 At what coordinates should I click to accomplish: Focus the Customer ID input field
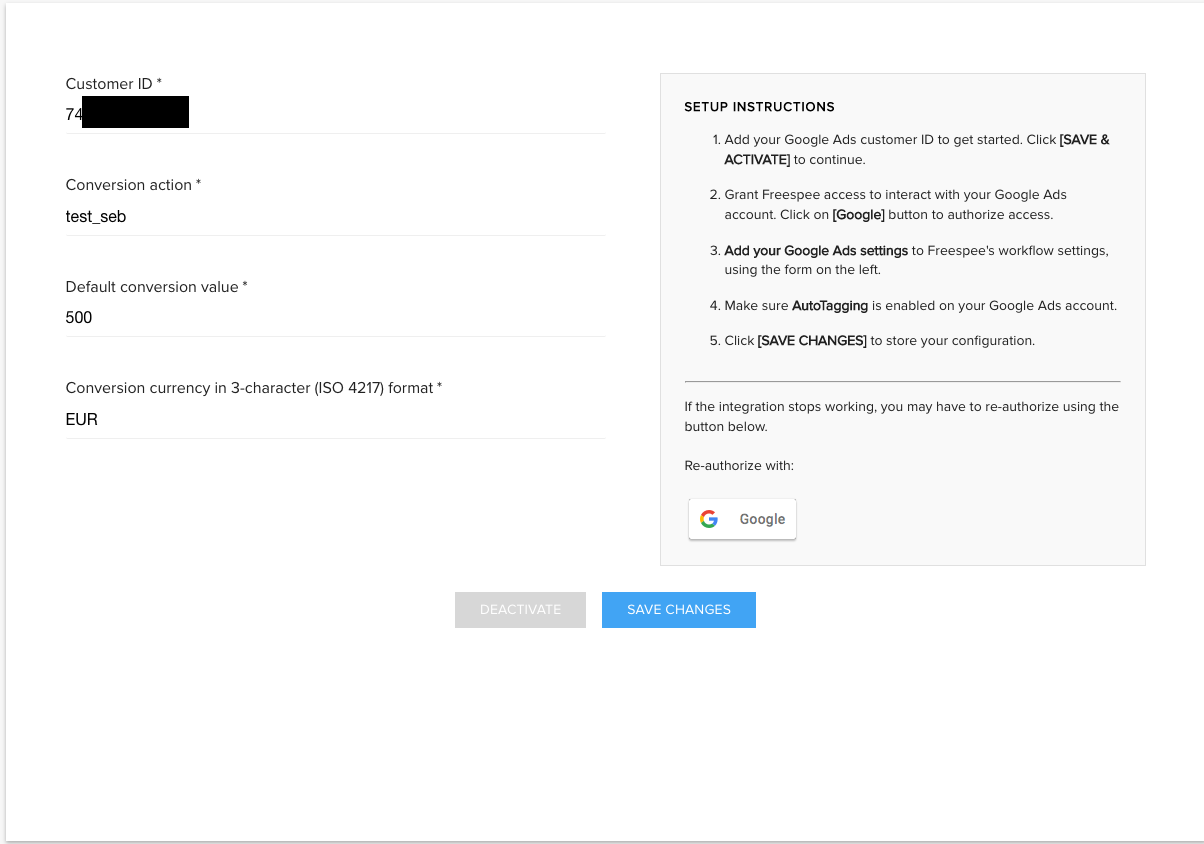pyautogui.click(x=335, y=115)
